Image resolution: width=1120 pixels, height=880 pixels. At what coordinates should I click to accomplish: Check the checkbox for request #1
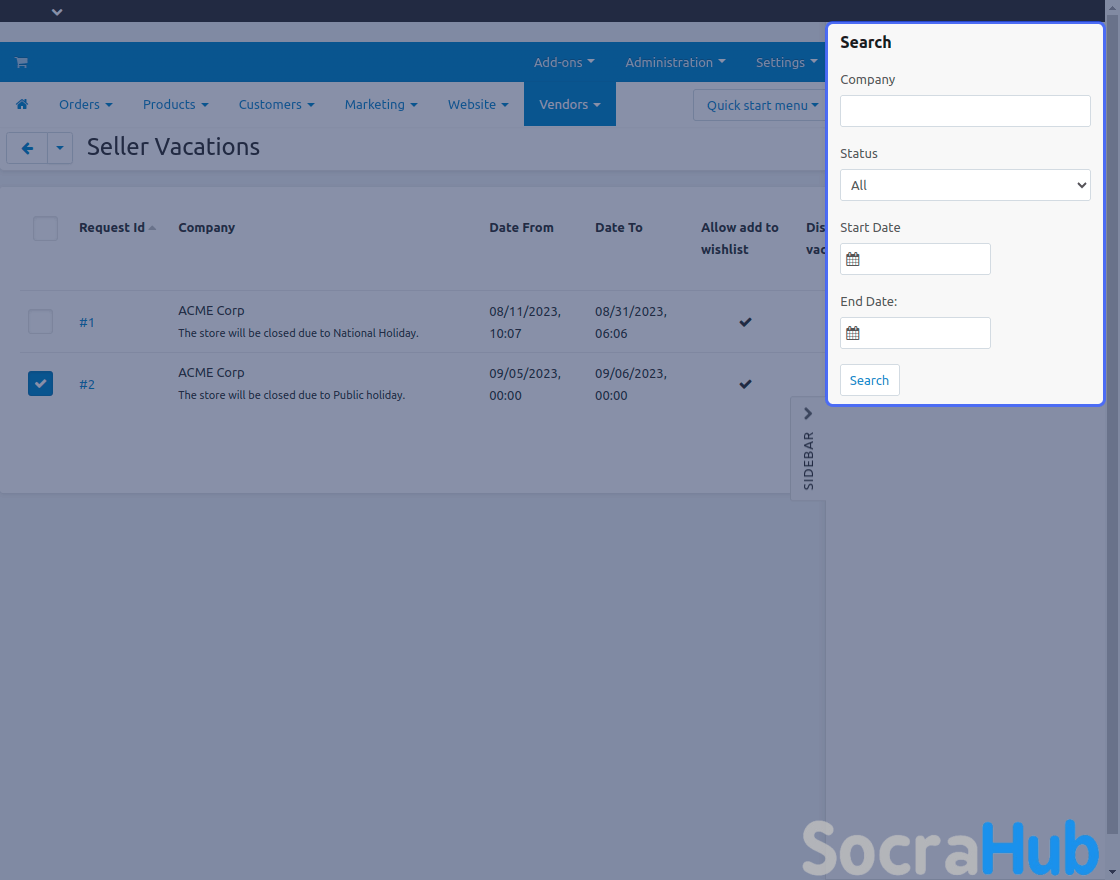pyautogui.click(x=40, y=322)
